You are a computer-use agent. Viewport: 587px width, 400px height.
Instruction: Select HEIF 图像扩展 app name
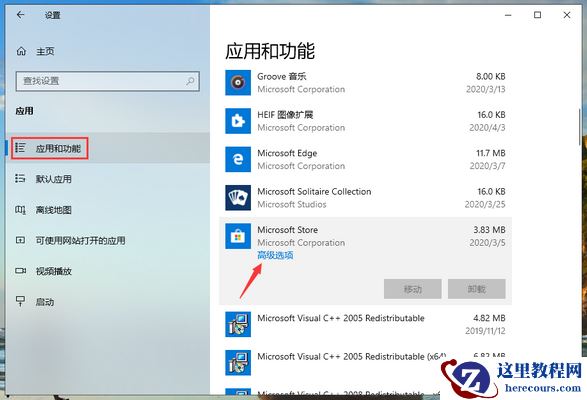[x=285, y=115]
